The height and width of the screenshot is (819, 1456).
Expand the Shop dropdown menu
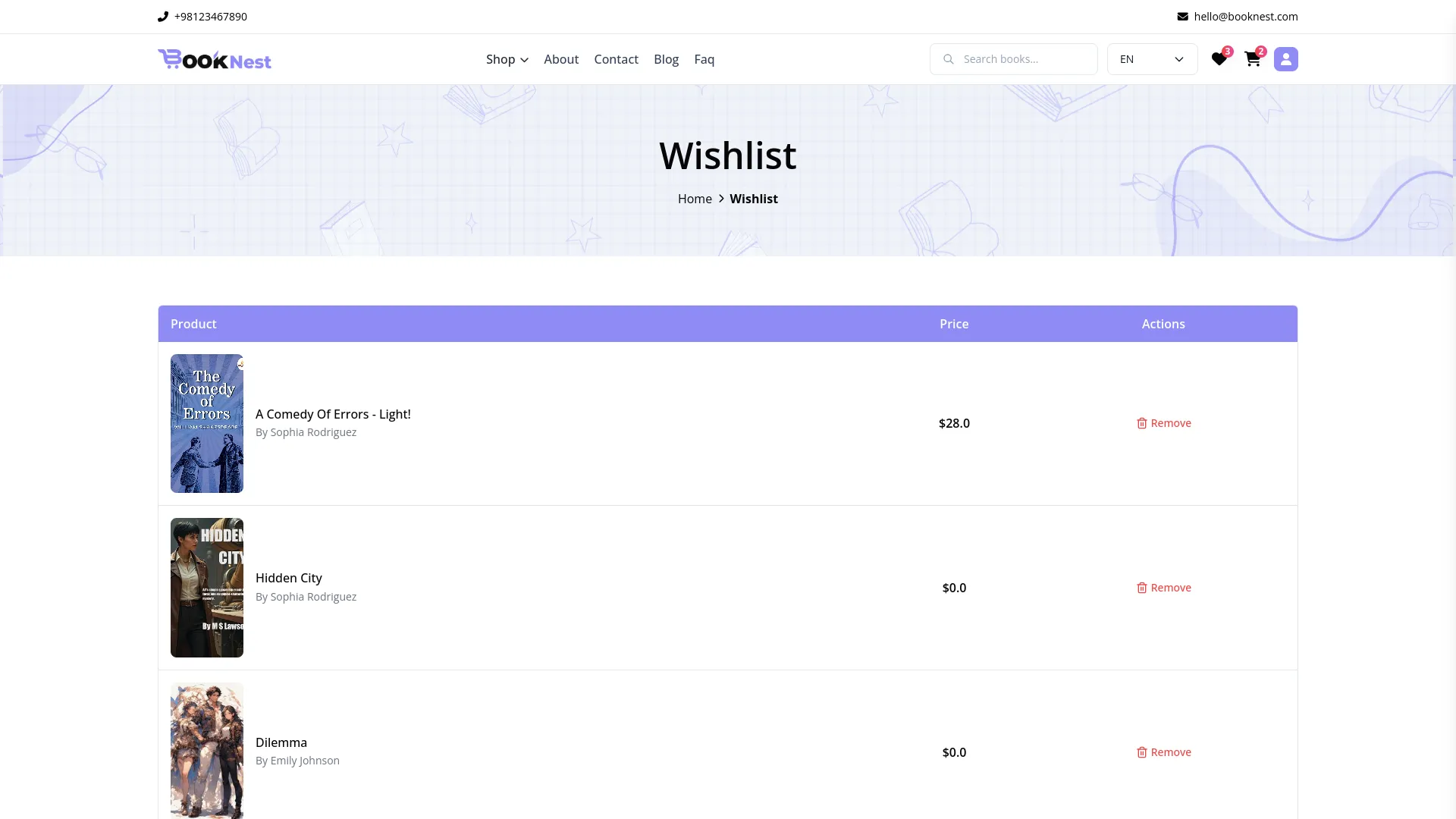click(507, 59)
